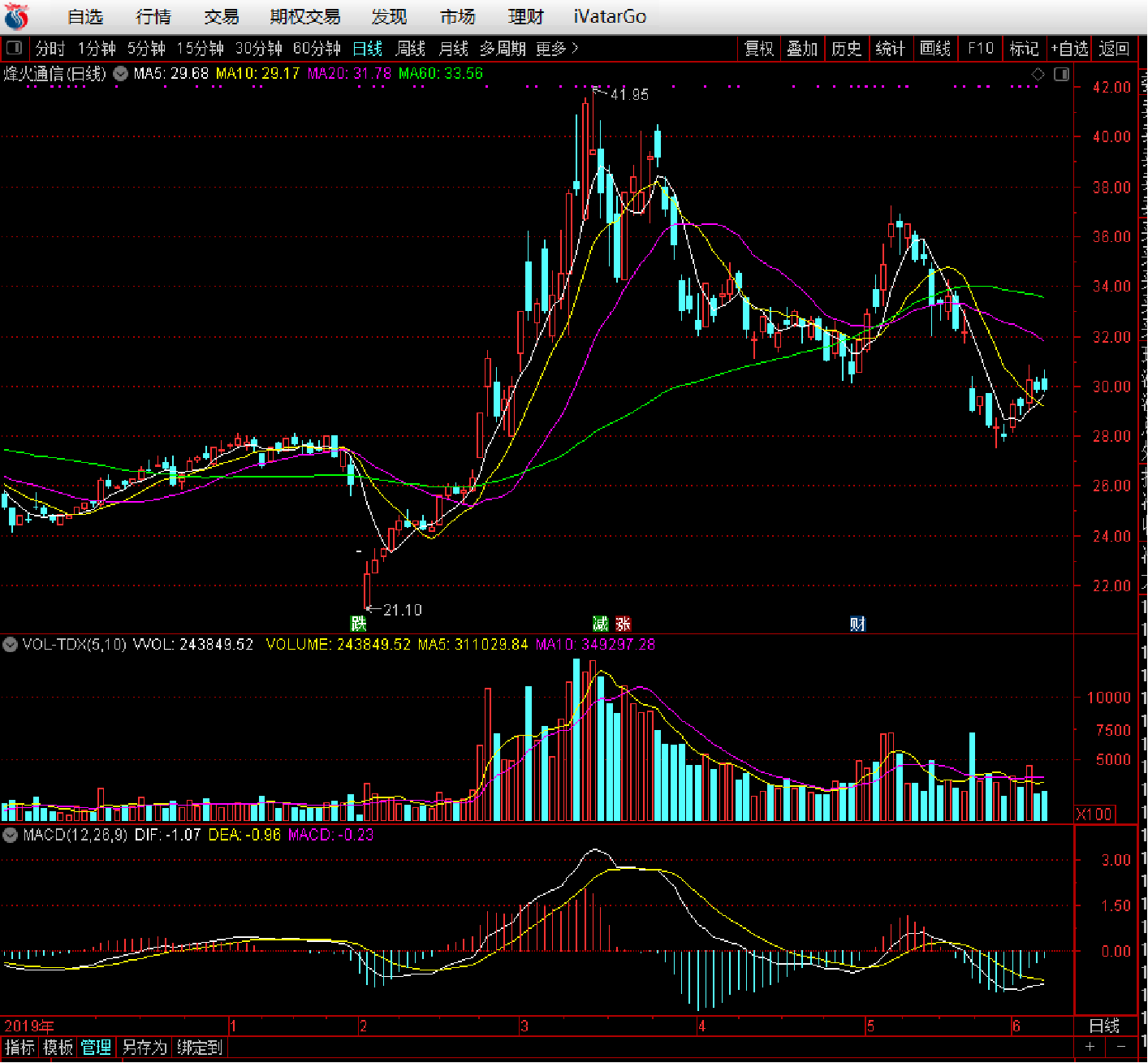Expand the 更多 periods dropdown
Screen dimensions: 1148x1063
pos(557,49)
